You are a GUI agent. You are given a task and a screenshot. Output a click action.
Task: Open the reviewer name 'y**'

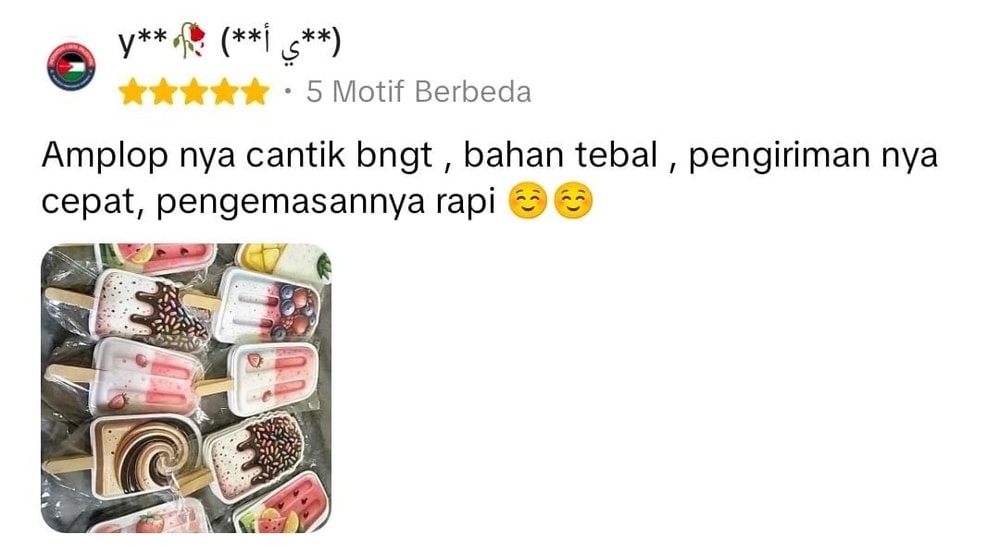point(143,41)
